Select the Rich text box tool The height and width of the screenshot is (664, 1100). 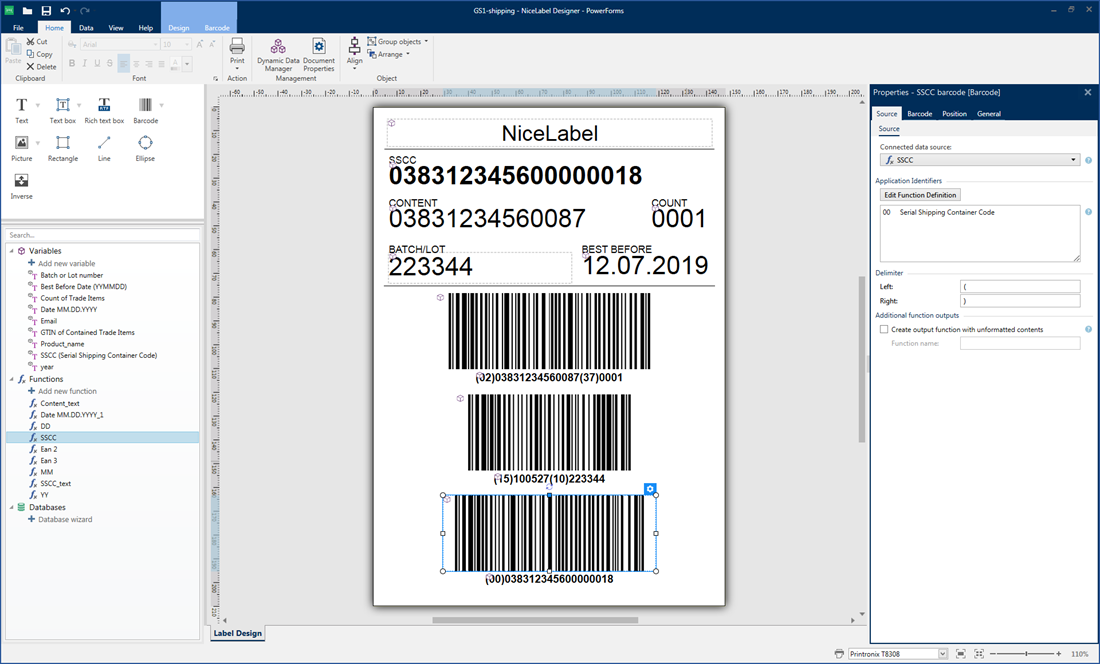pyautogui.click(x=104, y=109)
